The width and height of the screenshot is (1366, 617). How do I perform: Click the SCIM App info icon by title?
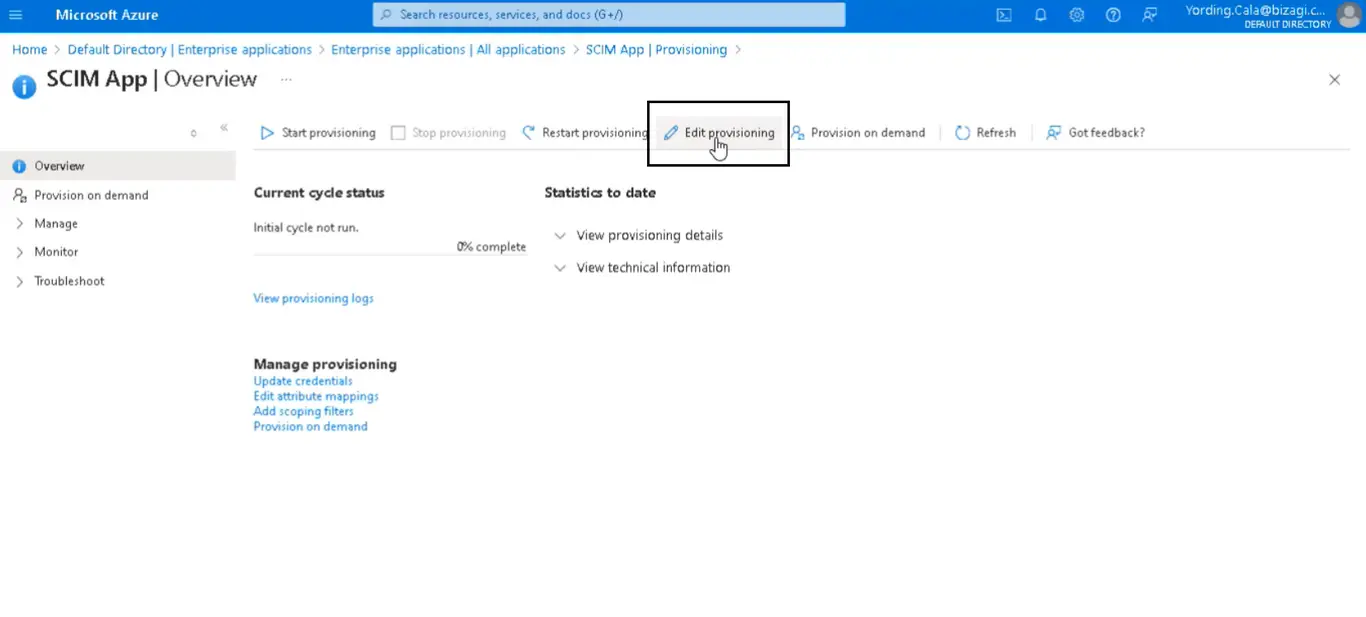coord(24,86)
